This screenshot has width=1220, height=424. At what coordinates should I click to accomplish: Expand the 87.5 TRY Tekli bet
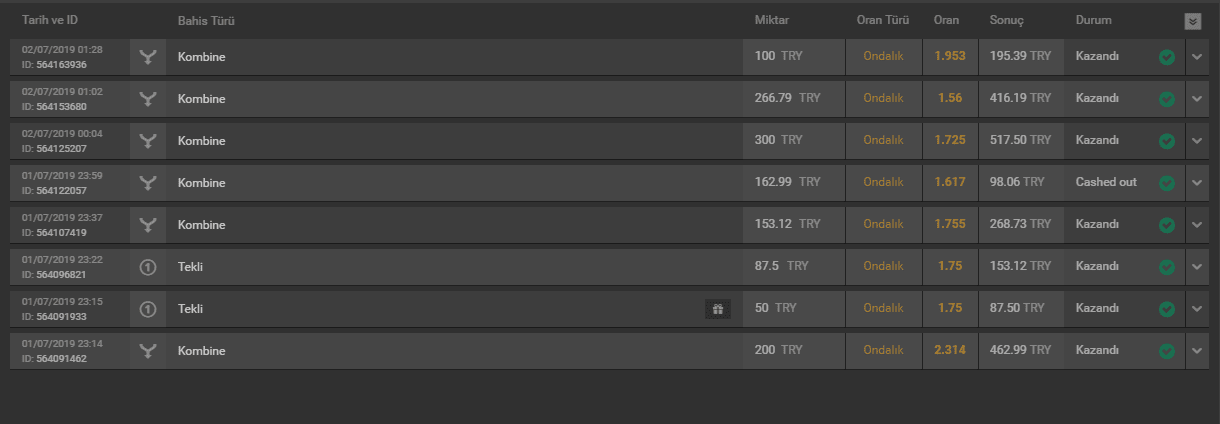1197,267
